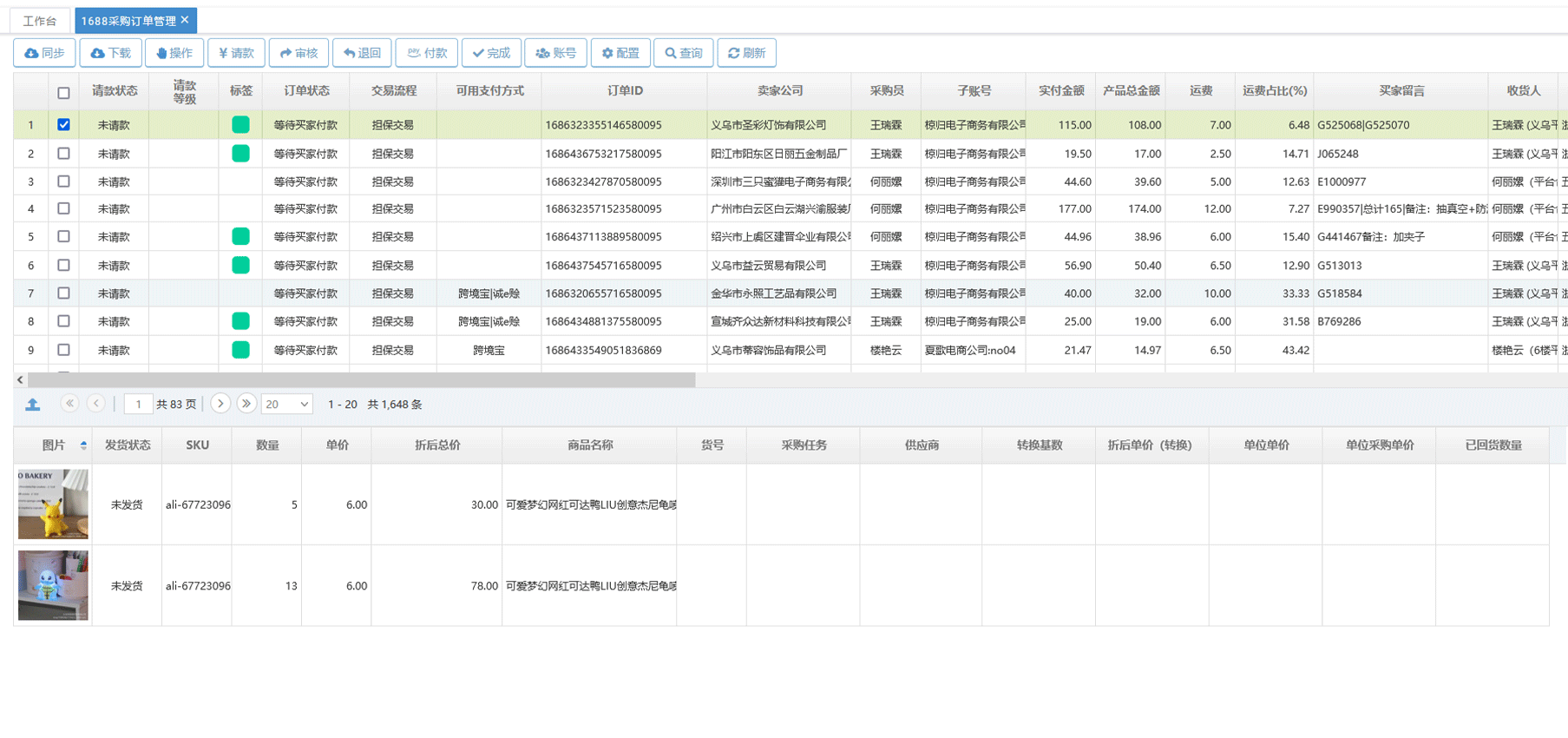The height and width of the screenshot is (738, 1568).
Task: Uncheck the checkbox in row 1
Action: (63, 125)
